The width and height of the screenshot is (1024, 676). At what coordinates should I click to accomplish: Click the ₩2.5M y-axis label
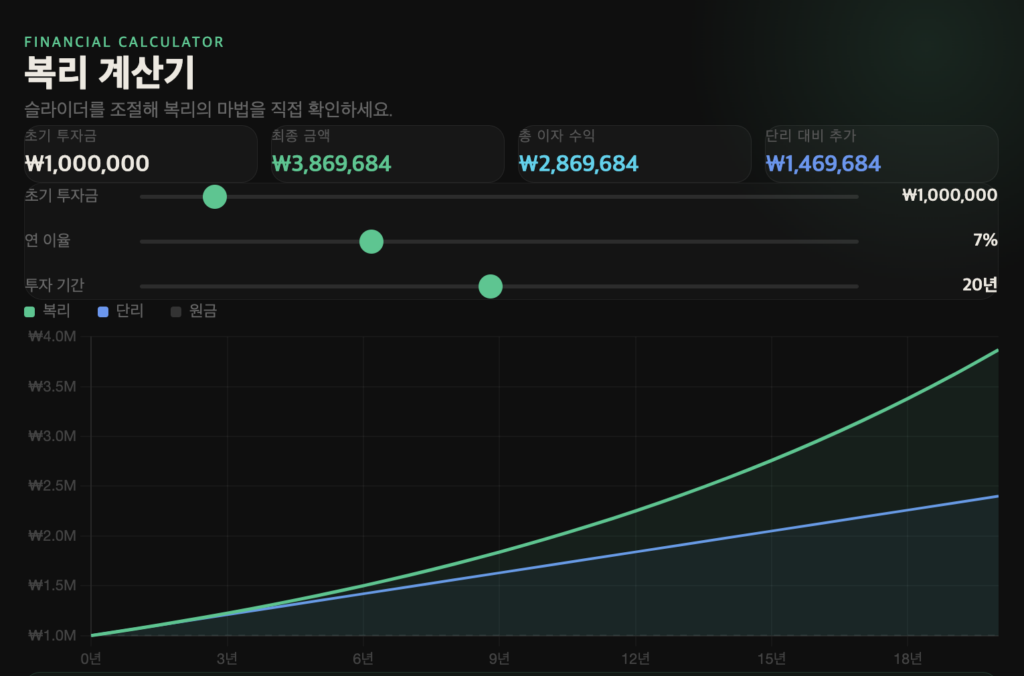52,486
